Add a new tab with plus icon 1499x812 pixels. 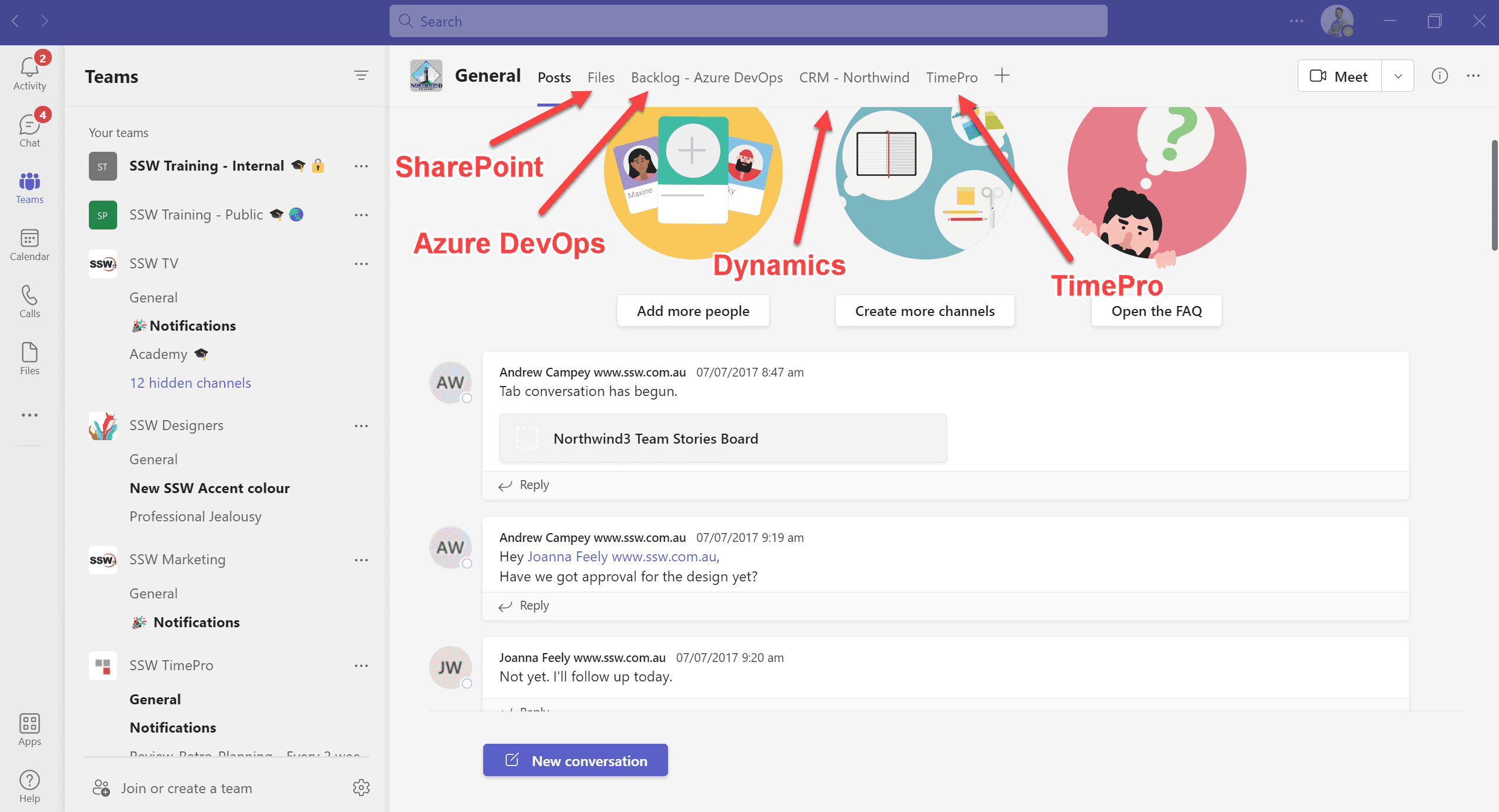1002,76
